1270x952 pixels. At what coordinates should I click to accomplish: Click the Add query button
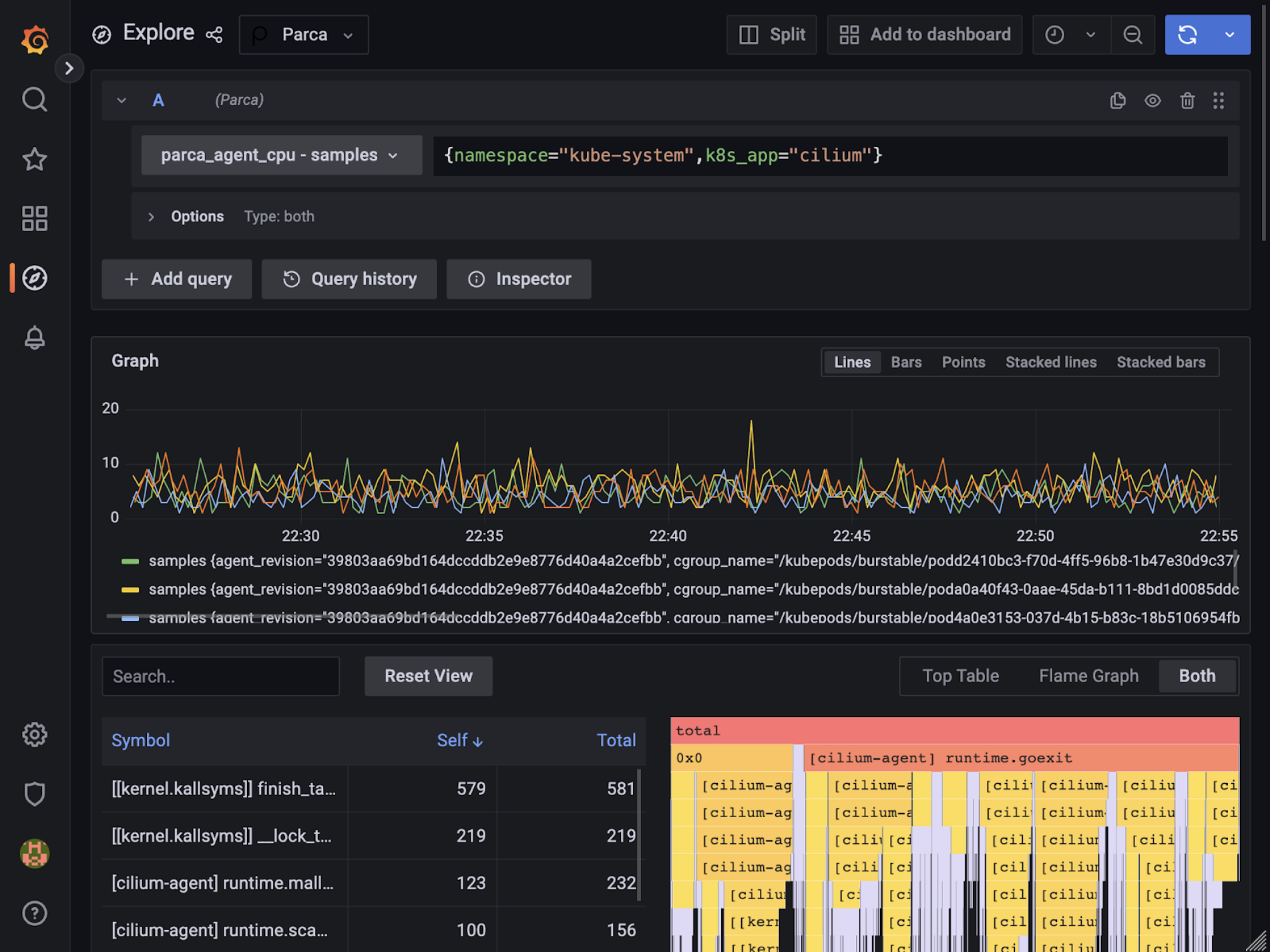click(177, 279)
